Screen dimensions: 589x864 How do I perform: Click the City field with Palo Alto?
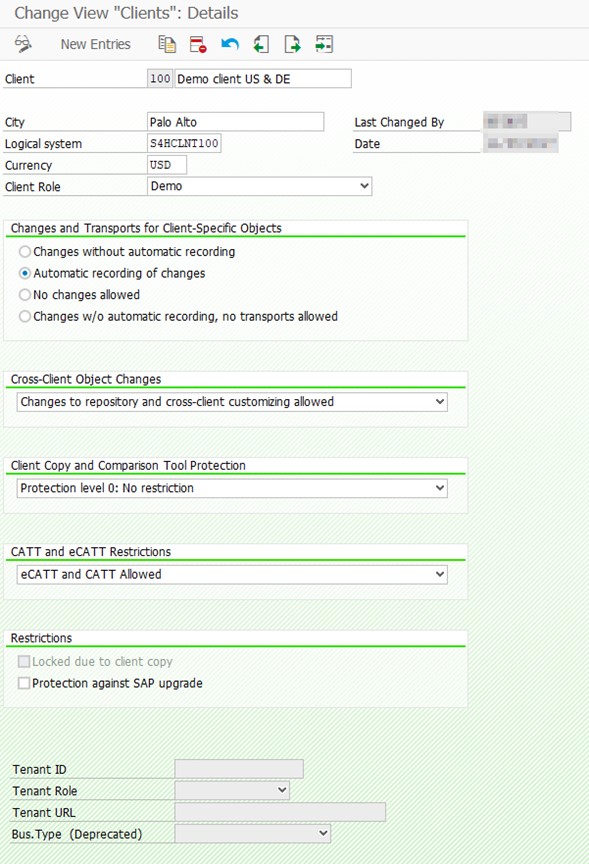(x=236, y=122)
